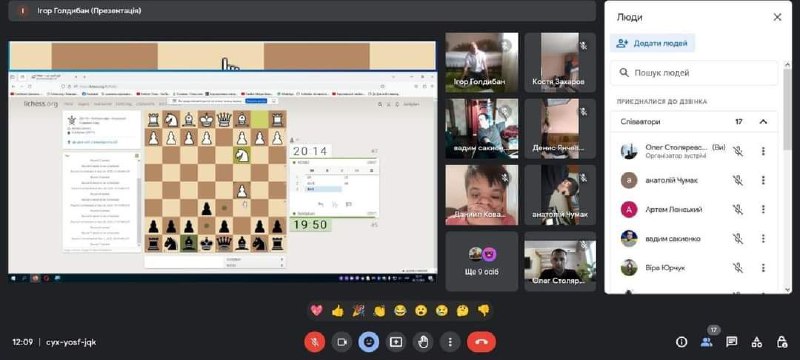The width and height of the screenshot is (800, 360).
Task: Open activities shapes icon
Action: 757,342
